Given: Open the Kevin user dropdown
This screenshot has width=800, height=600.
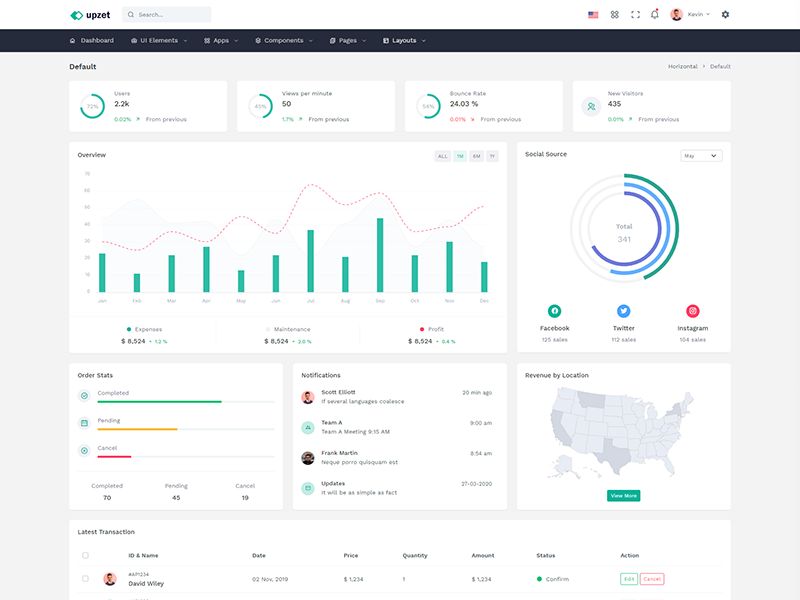Looking at the screenshot, I should (698, 14).
